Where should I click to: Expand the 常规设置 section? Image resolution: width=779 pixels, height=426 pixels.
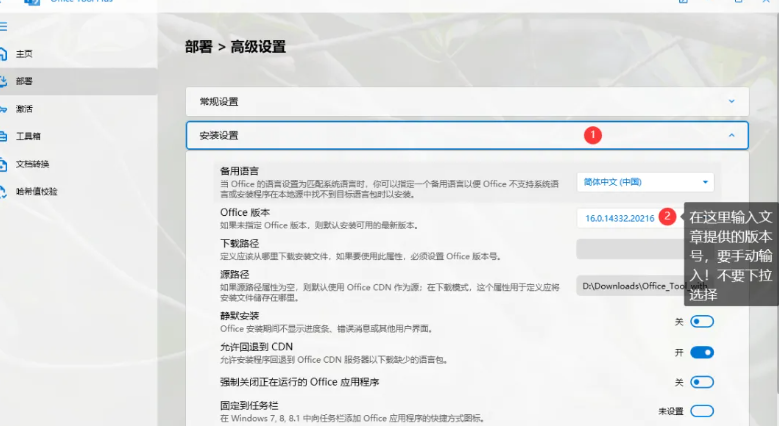tap(467, 101)
